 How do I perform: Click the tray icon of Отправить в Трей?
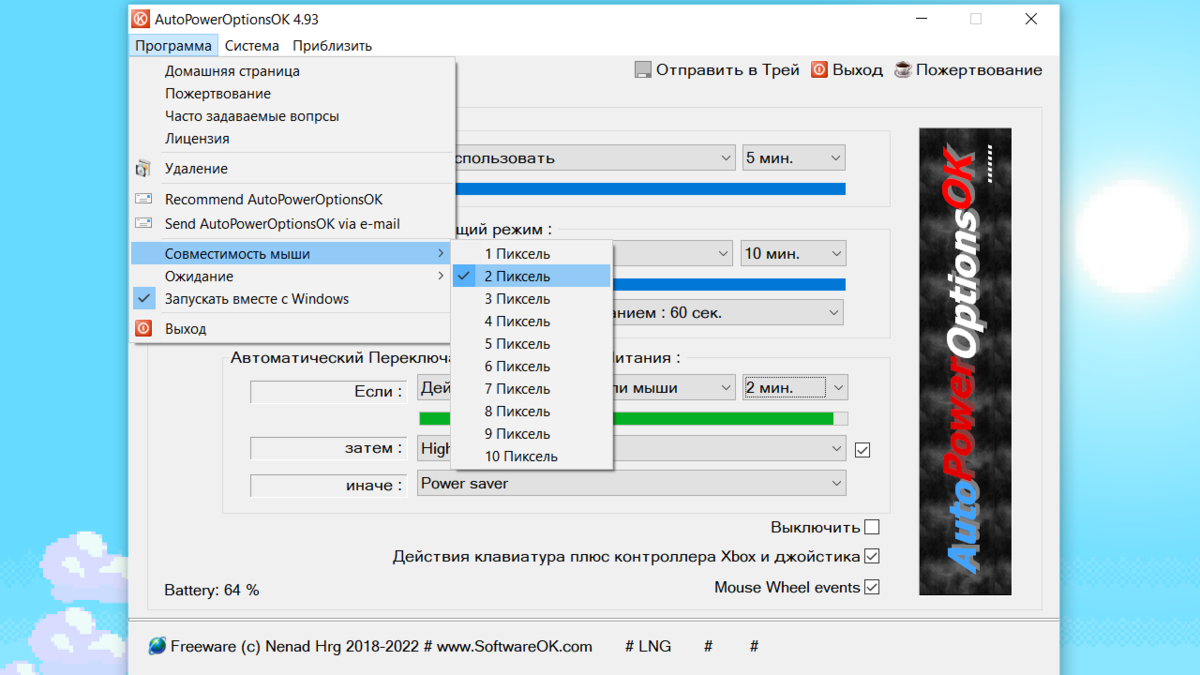pyautogui.click(x=643, y=70)
